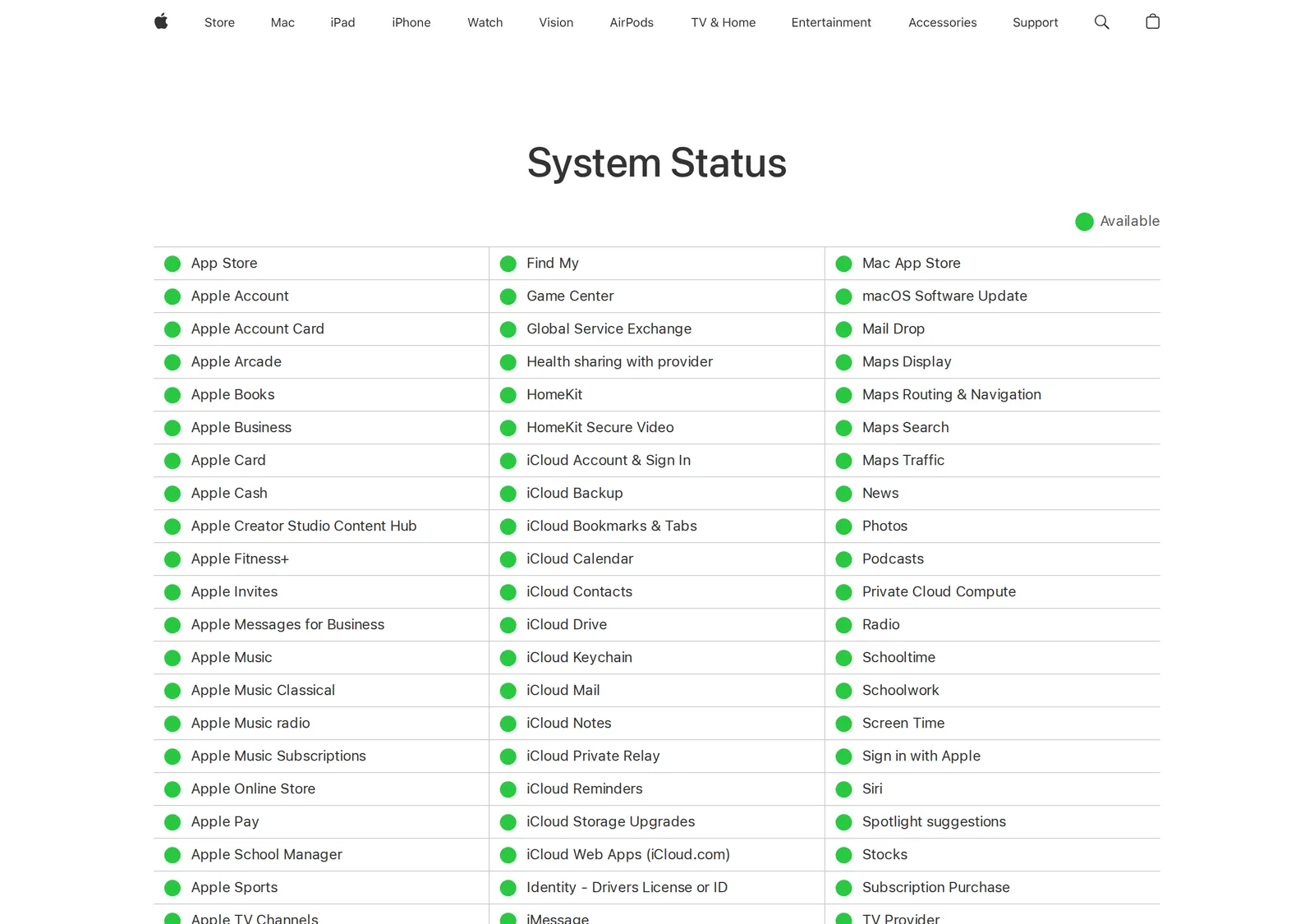Select iCloud Web Apps (iCloud.com)
The height and width of the screenshot is (924, 1314).
point(628,854)
